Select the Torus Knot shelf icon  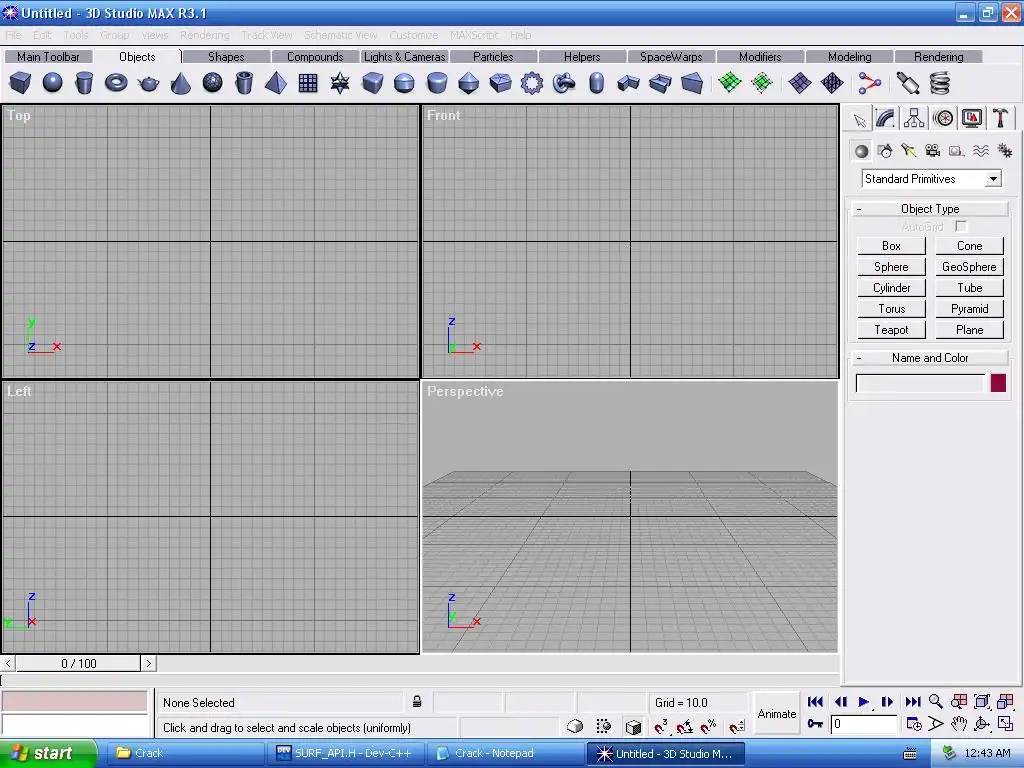coord(564,83)
